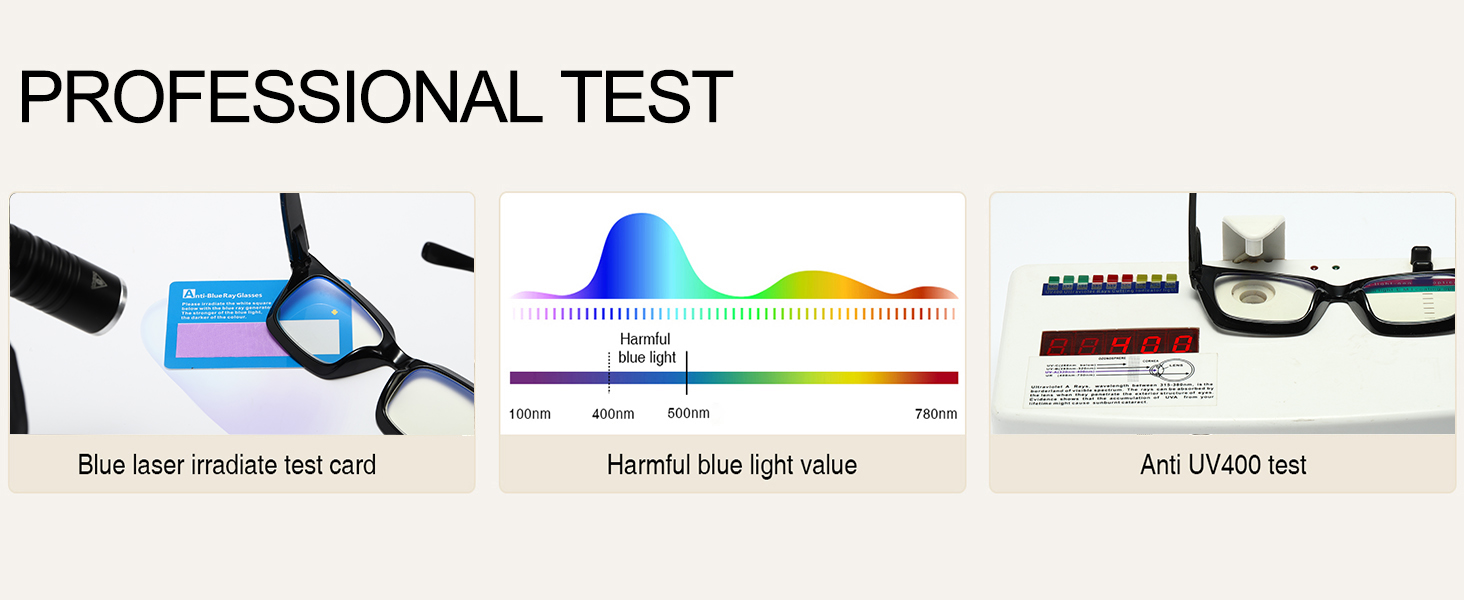Click the PROFESSIONAL TEST heading
Image resolution: width=1464 pixels, height=600 pixels.
375,97
